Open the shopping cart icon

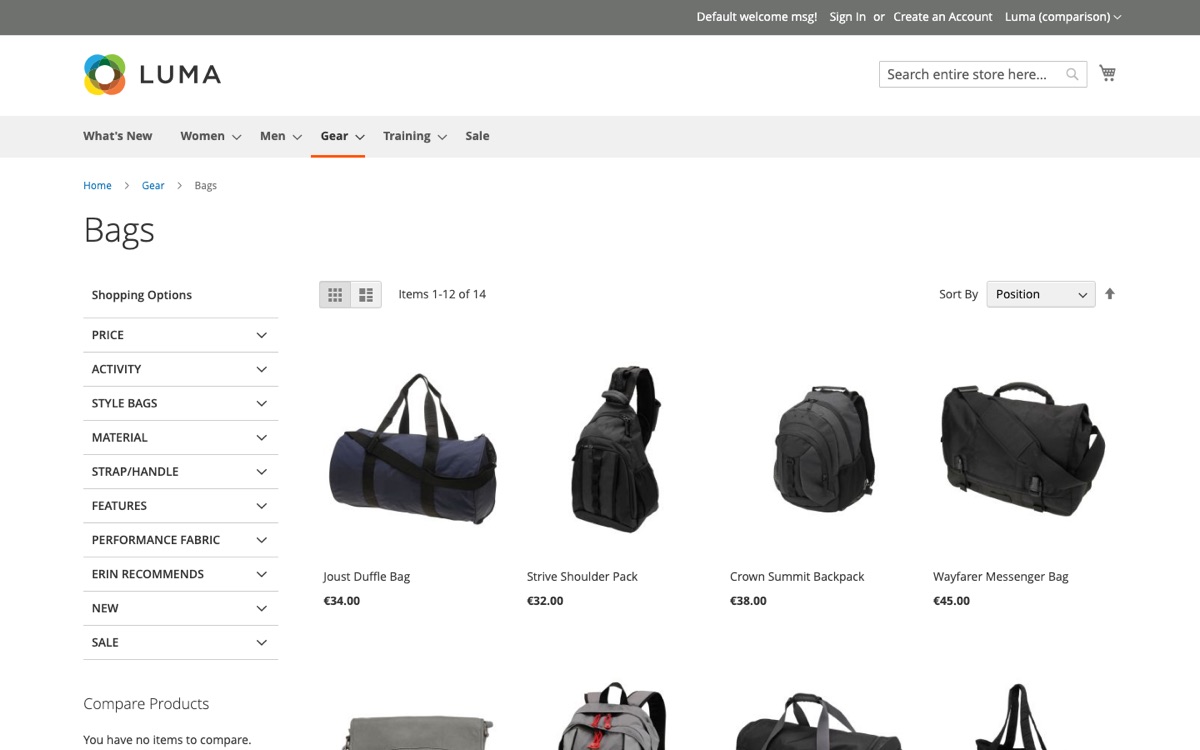pyautogui.click(x=1107, y=73)
